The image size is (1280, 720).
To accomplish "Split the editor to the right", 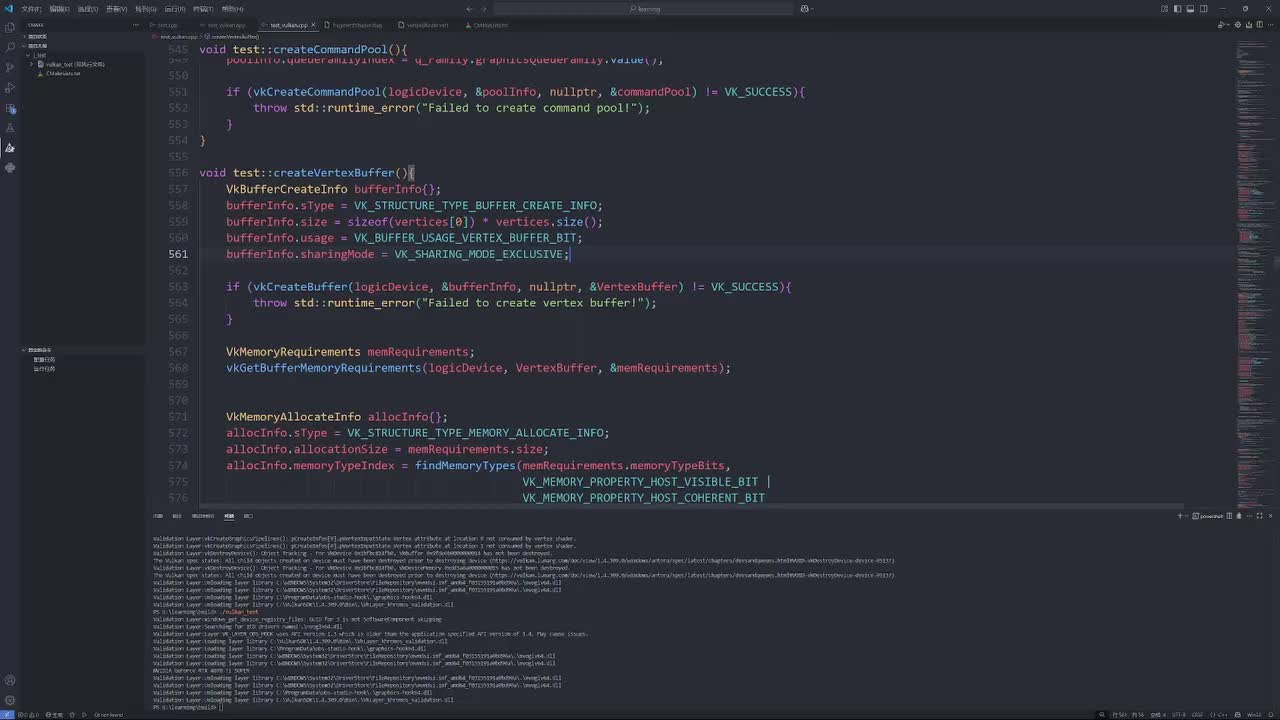I will [x=1258, y=25].
